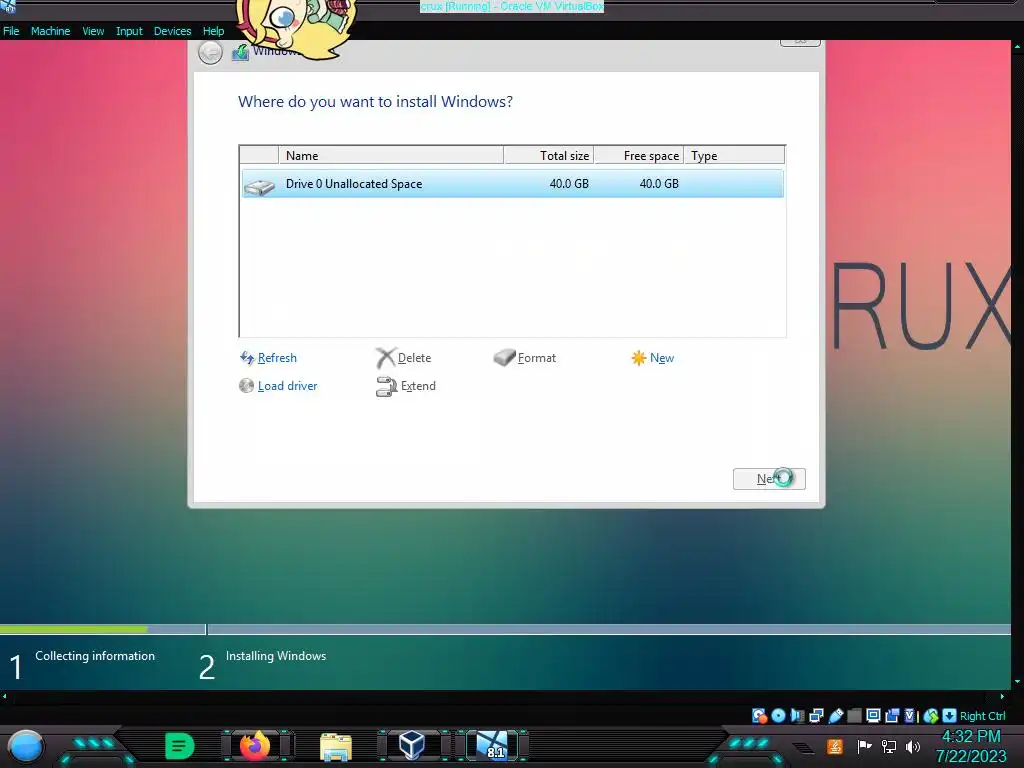Viewport: 1024px width, 768px height.
Task: Click the volume speaker tray icon
Action: click(x=913, y=746)
